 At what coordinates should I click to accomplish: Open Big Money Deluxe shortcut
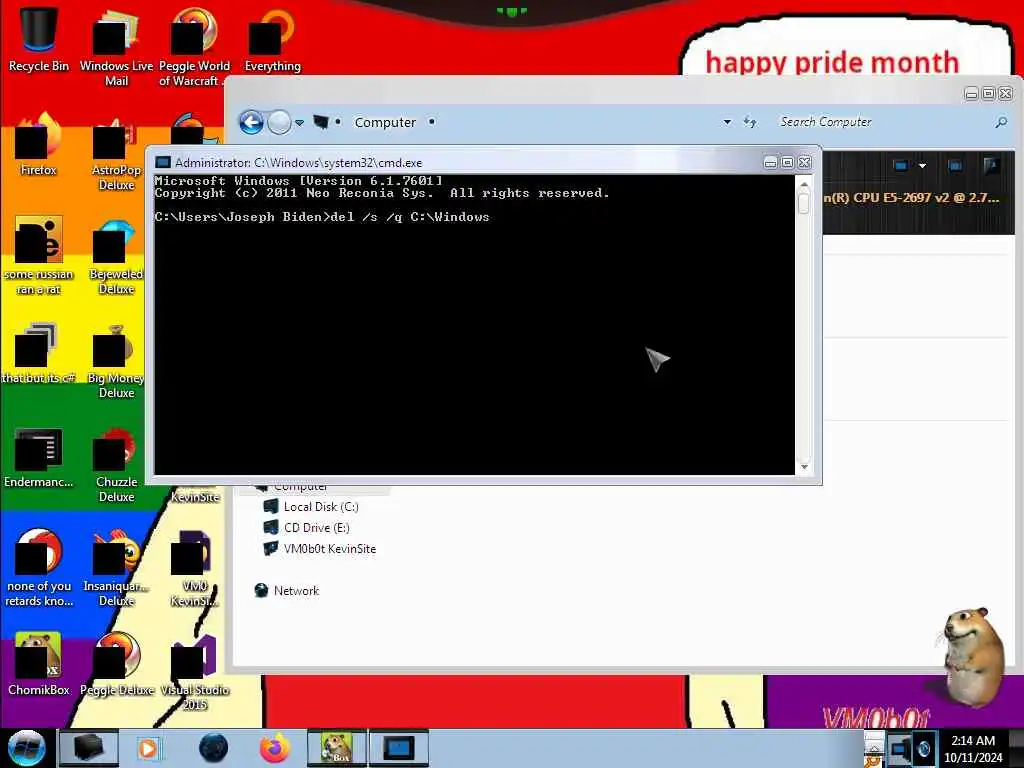point(116,359)
